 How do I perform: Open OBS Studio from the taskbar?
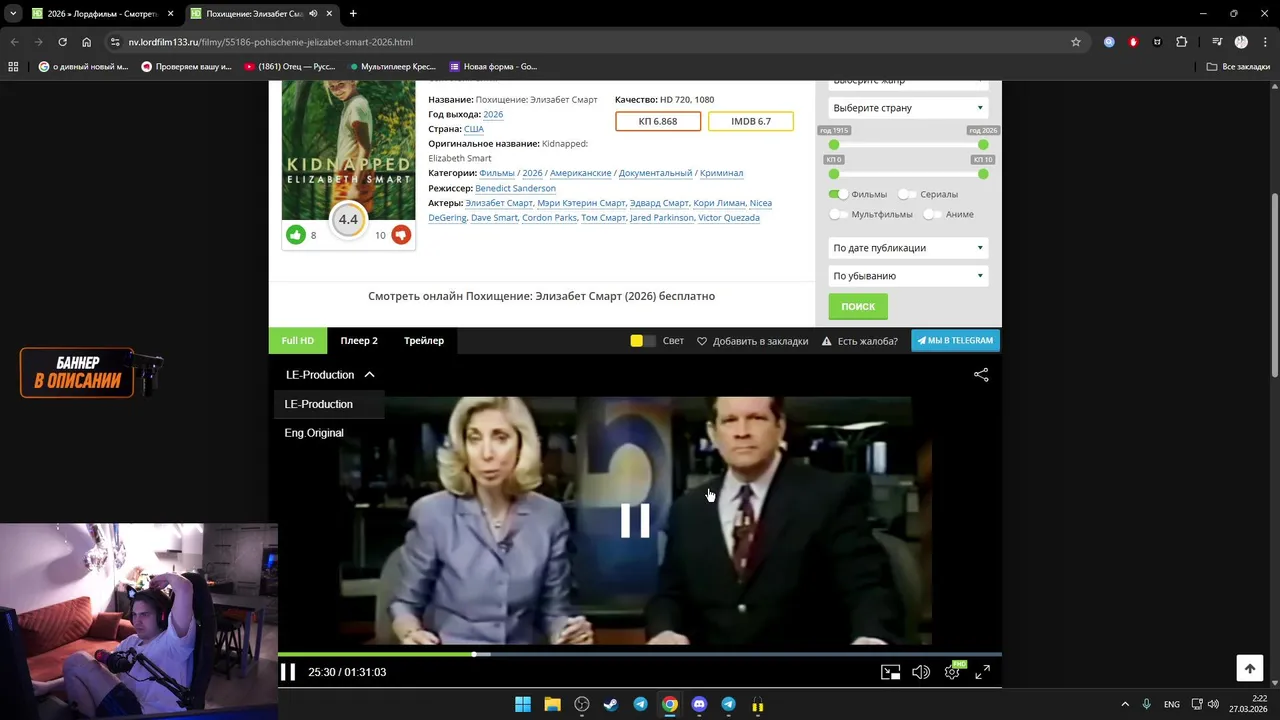tap(582, 704)
